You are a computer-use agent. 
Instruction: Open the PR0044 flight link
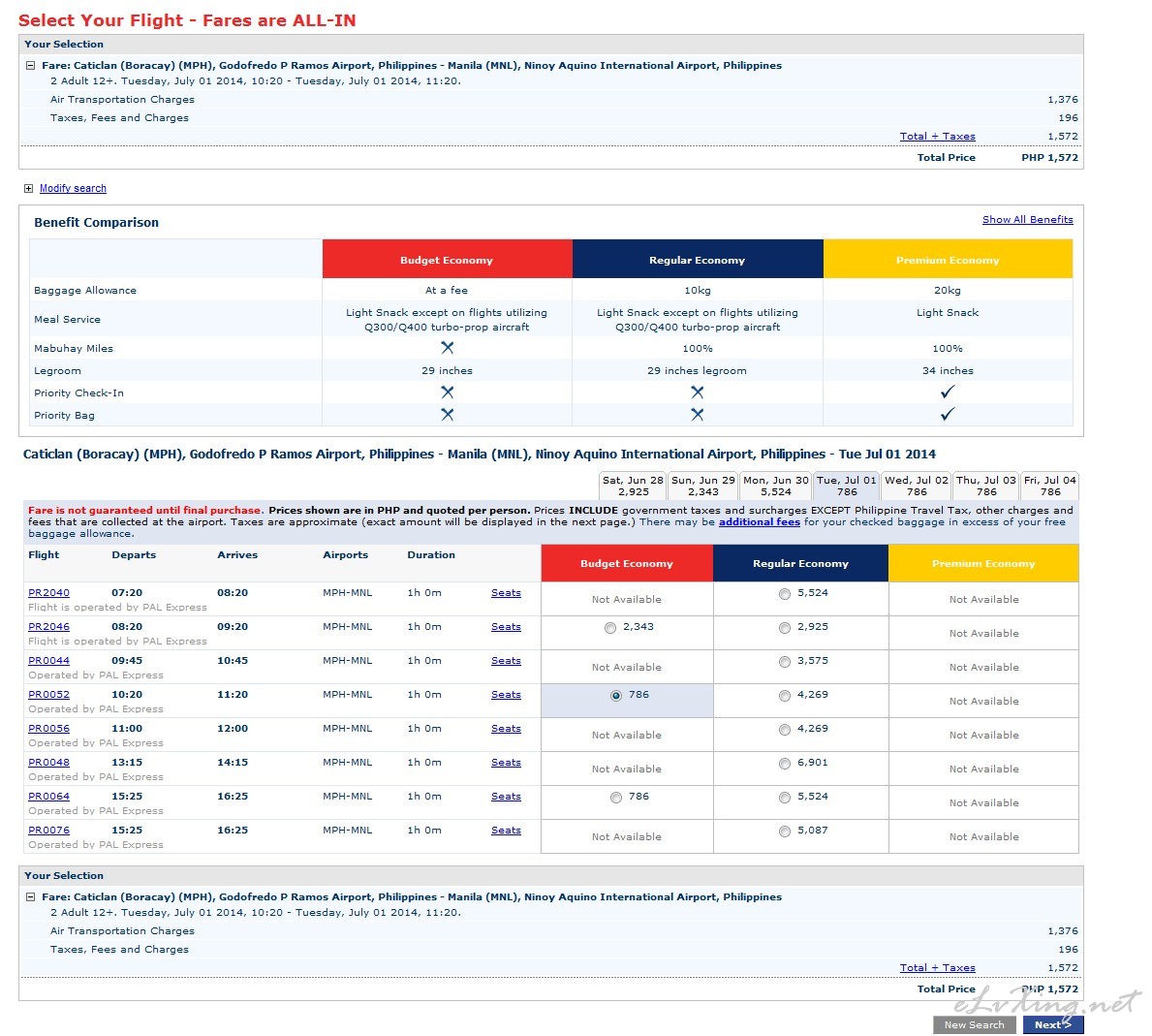tap(48, 661)
